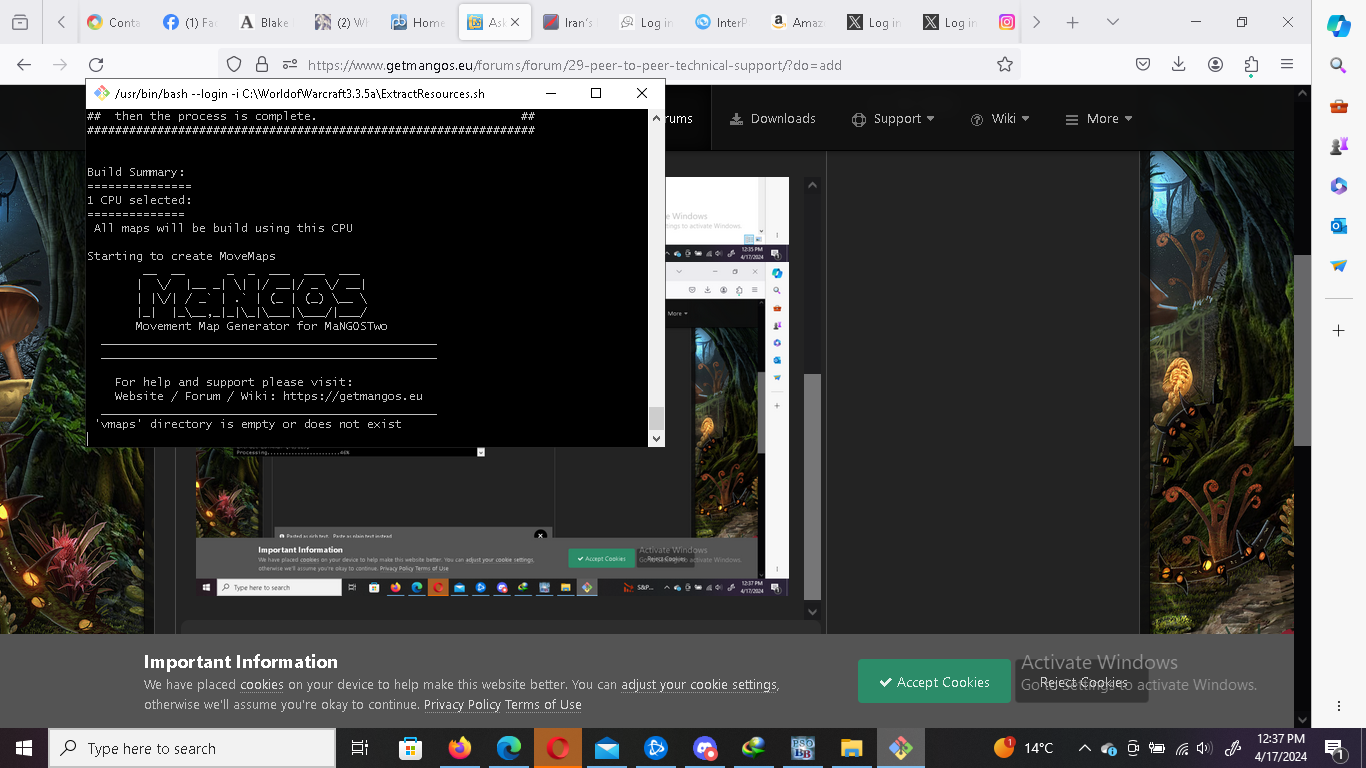Reload the page with the refresh icon

[96, 64]
